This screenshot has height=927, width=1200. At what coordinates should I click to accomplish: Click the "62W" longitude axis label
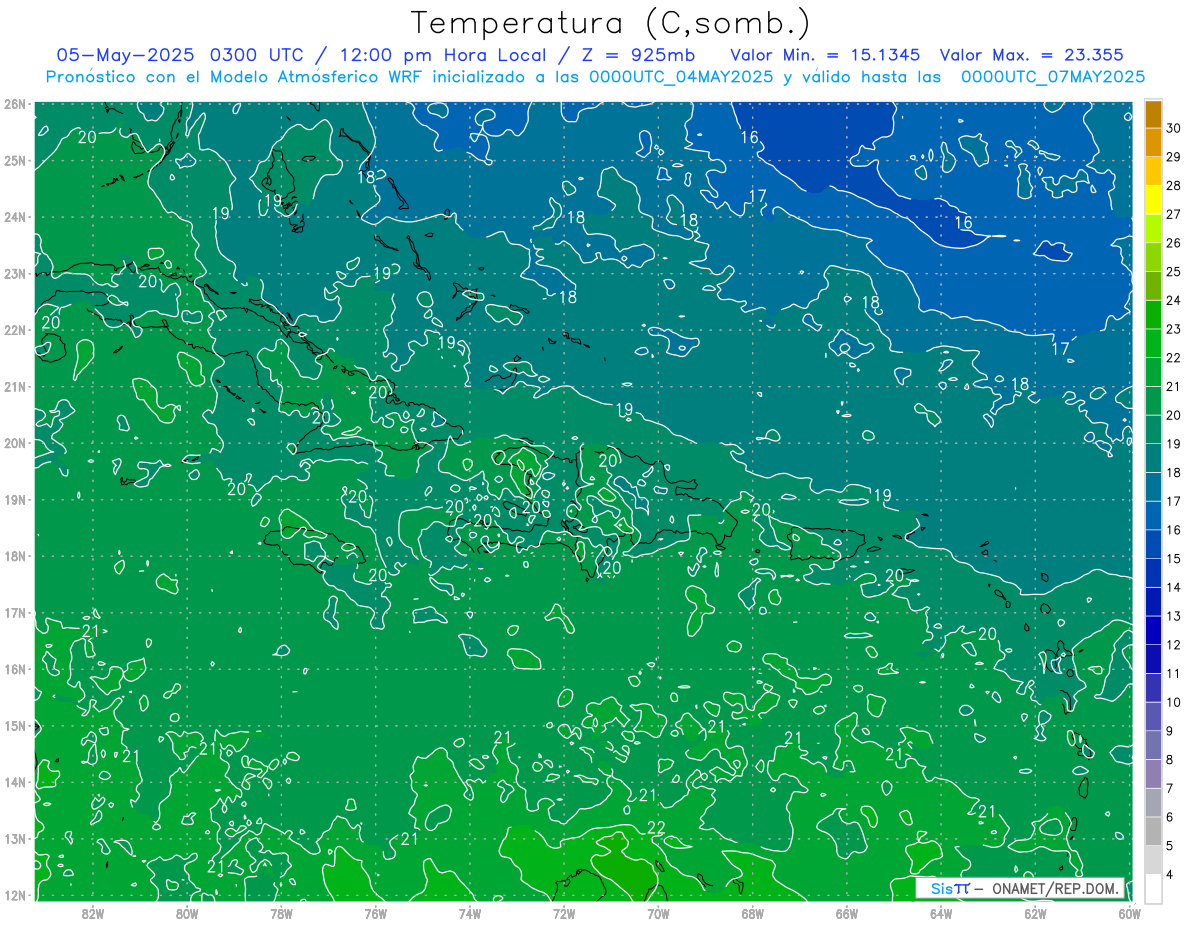pos(1035,912)
